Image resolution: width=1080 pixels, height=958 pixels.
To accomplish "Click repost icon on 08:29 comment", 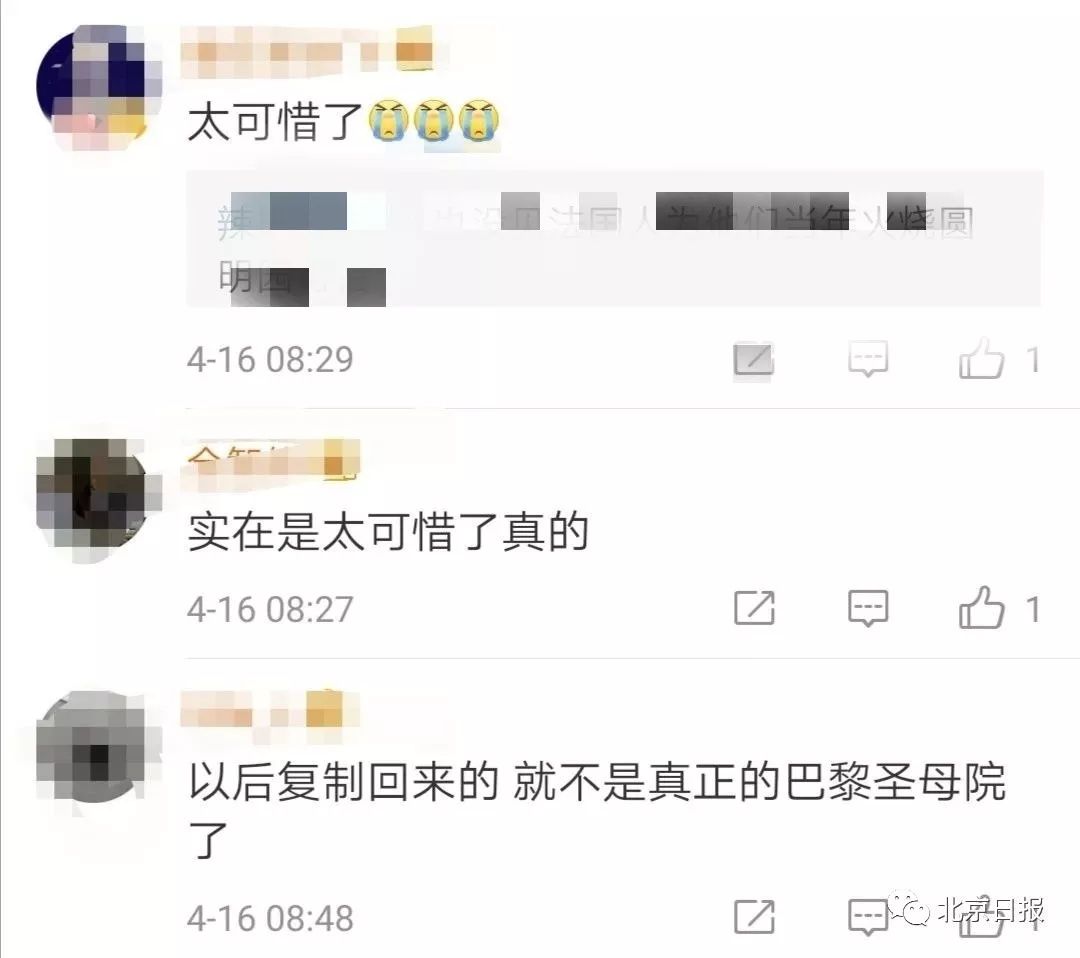I will pyautogui.click(x=754, y=359).
